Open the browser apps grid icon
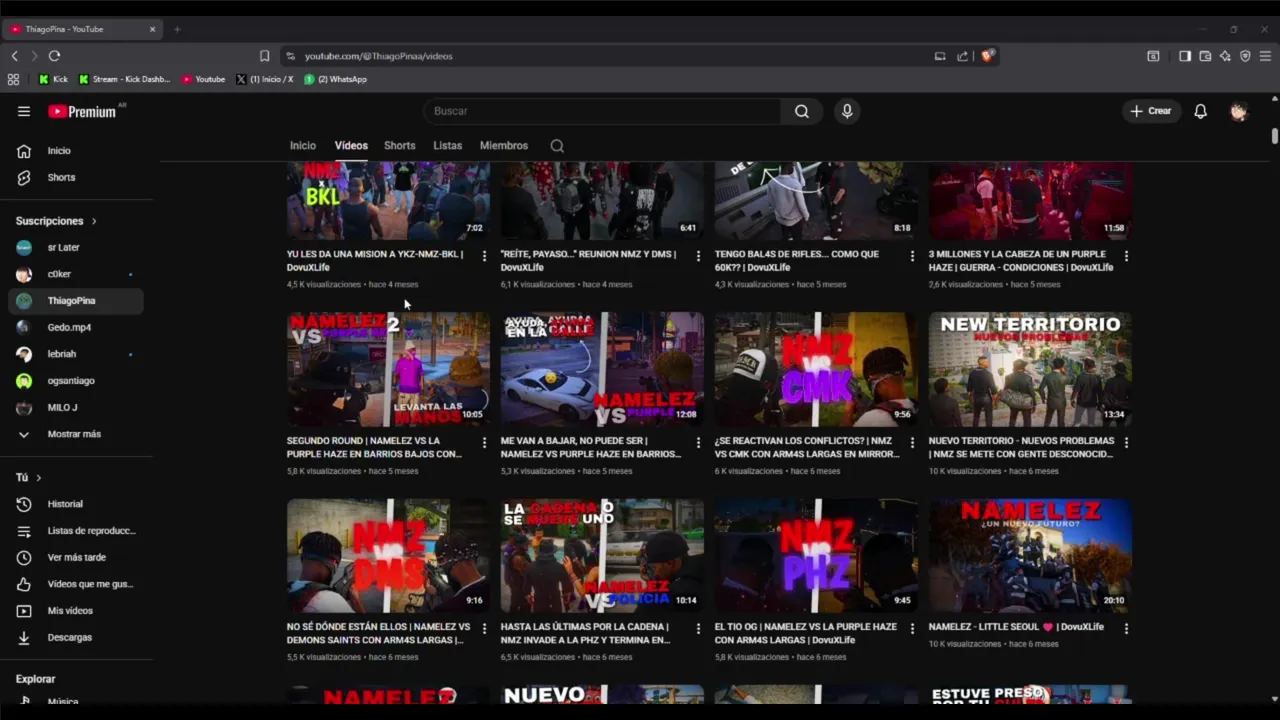The width and height of the screenshot is (1280, 720). click(x=13, y=79)
